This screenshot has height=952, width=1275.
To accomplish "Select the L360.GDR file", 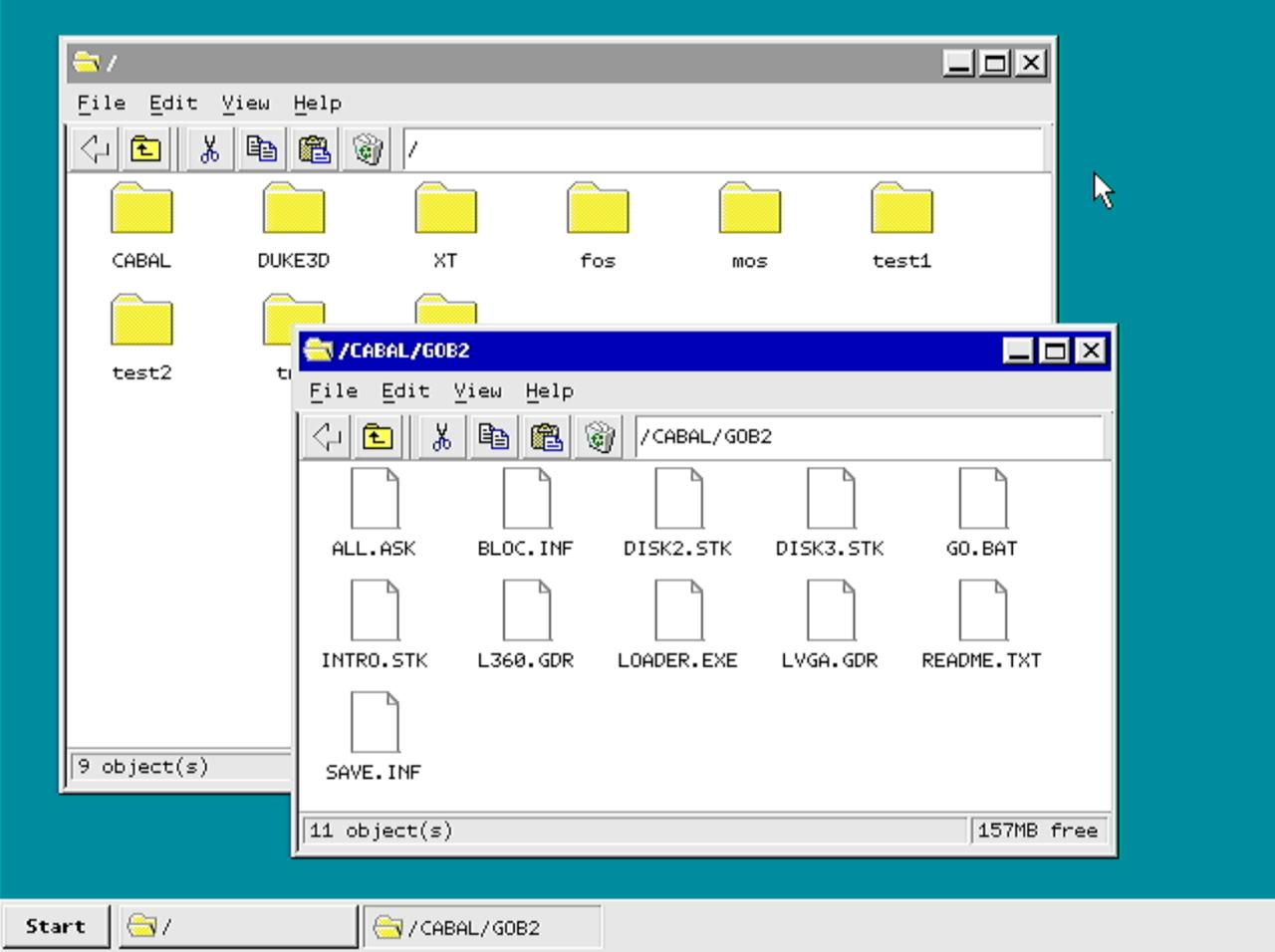I will click(x=526, y=625).
